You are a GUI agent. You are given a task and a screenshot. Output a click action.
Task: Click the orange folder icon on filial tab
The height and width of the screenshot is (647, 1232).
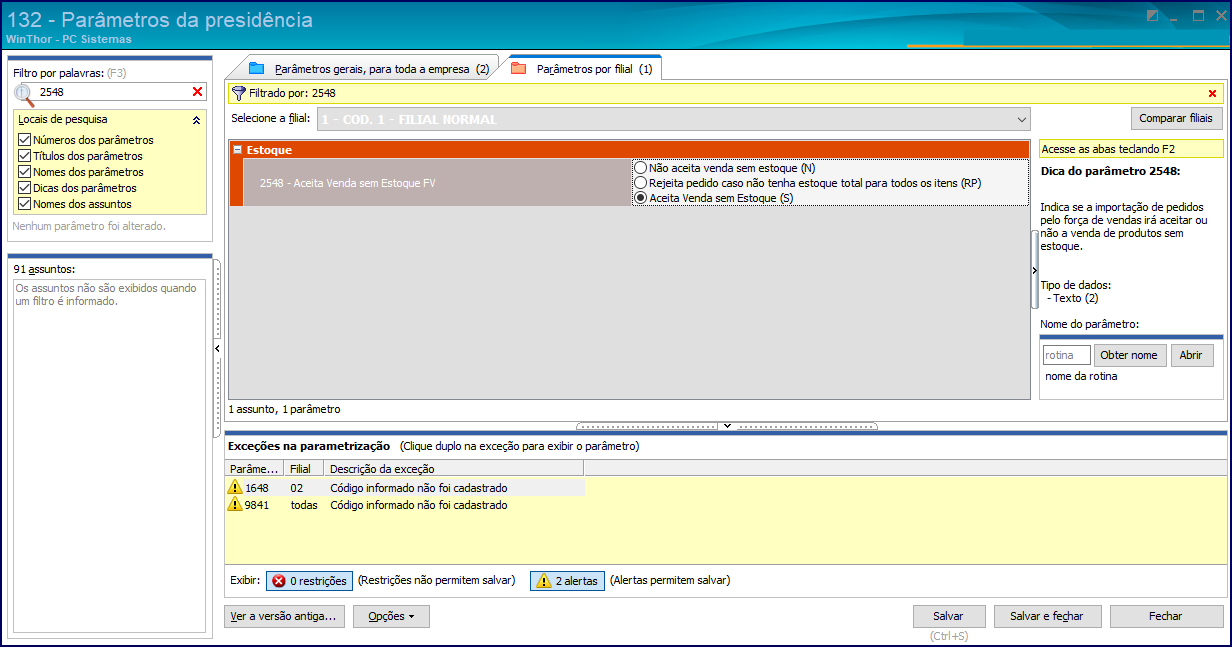click(x=518, y=69)
